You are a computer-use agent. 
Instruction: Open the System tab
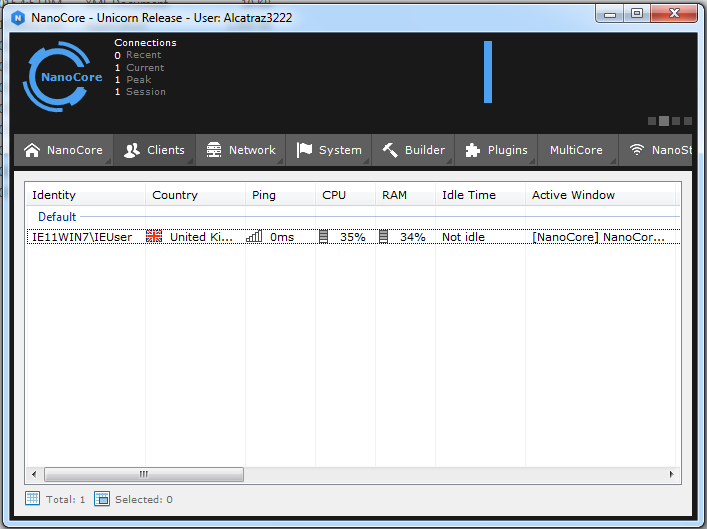pyautogui.click(x=329, y=150)
